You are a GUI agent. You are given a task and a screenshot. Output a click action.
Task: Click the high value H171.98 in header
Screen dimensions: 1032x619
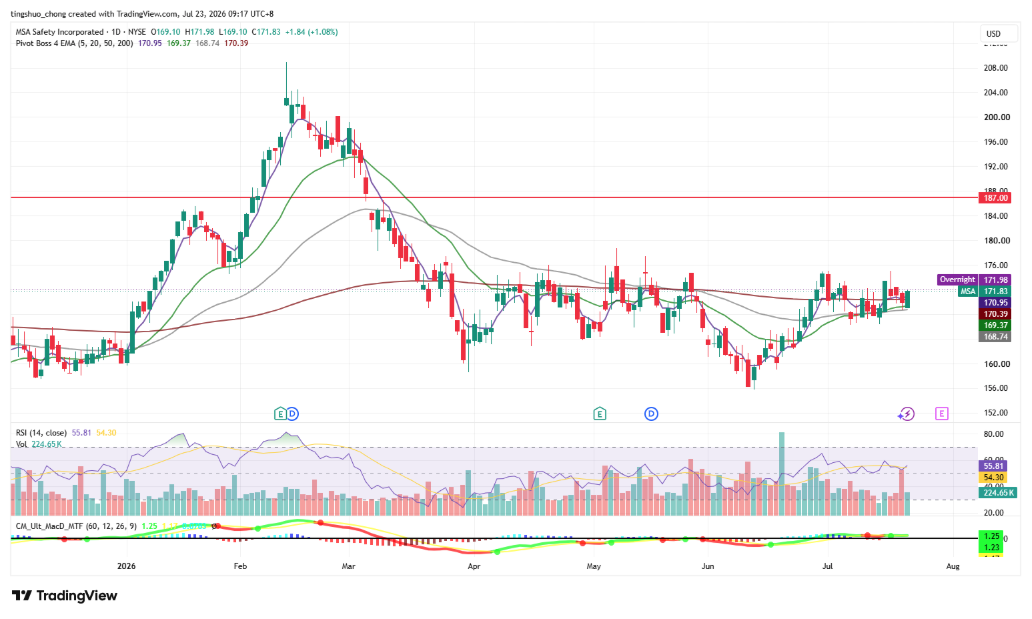pyautogui.click(x=199, y=32)
